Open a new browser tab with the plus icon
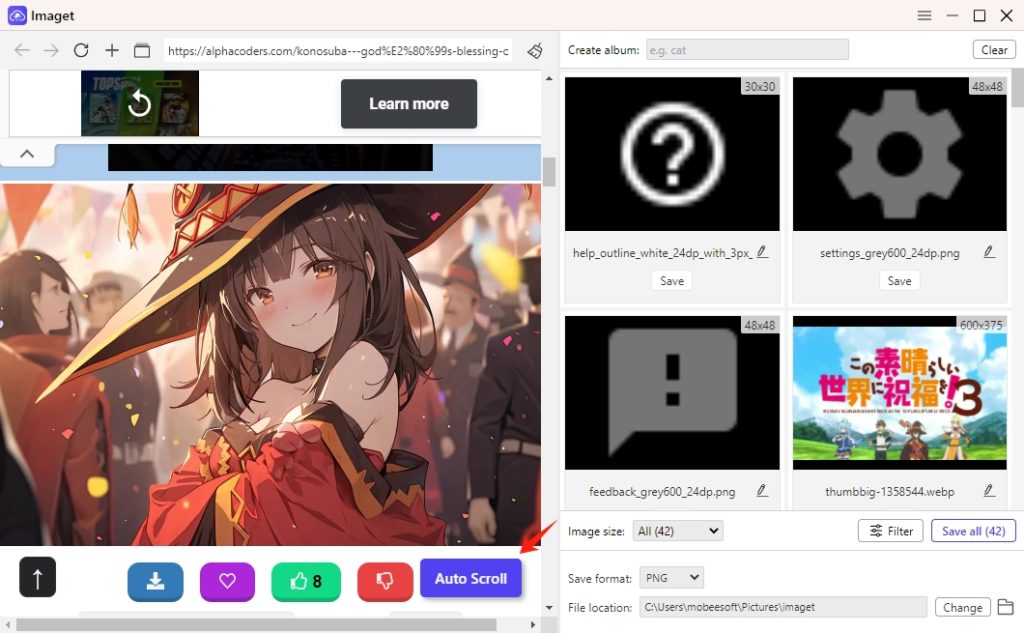Viewport: 1024px width, 633px height. (x=111, y=50)
